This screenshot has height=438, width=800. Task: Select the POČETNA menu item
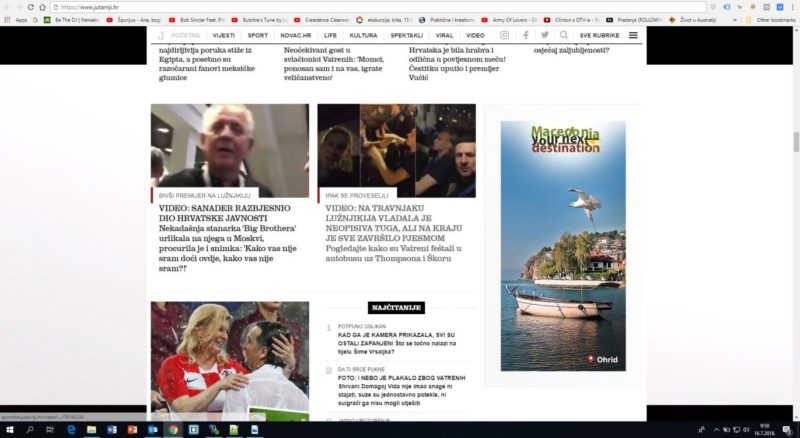[185, 35]
